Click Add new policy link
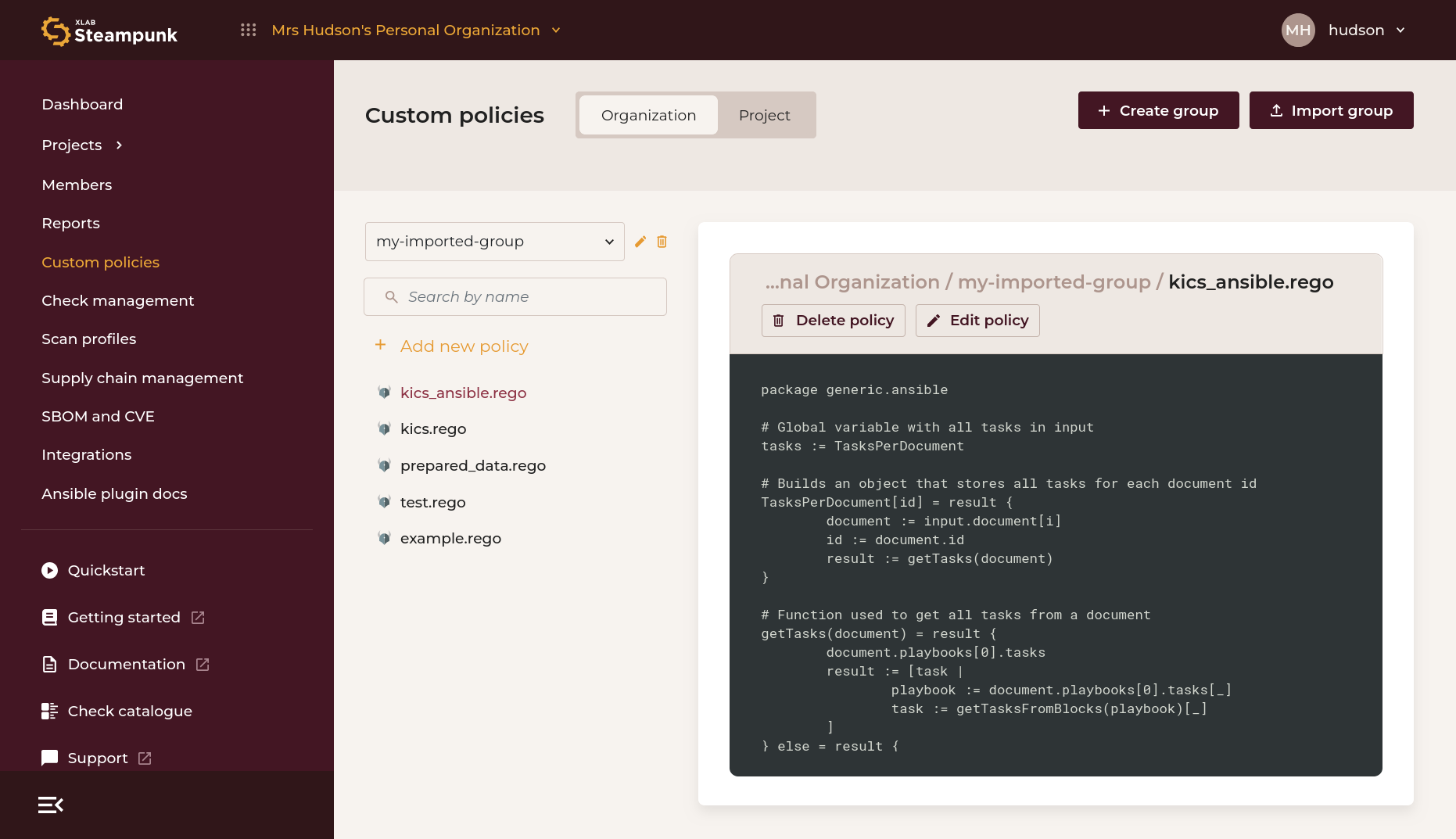Image resolution: width=1456 pixels, height=839 pixels. tap(464, 346)
